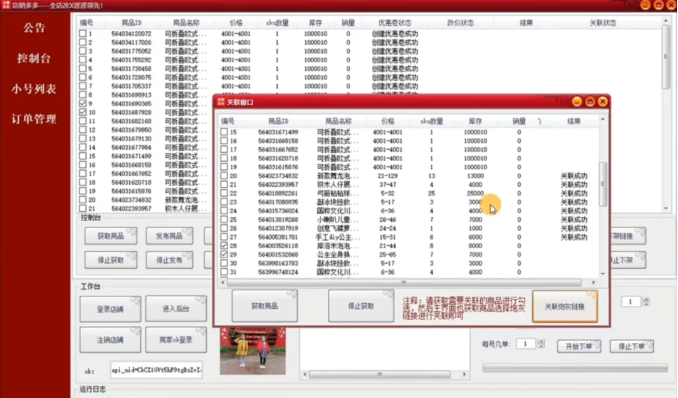Click 结果 column header in 关联窗口
This screenshot has height=398, width=678.
pos(574,121)
